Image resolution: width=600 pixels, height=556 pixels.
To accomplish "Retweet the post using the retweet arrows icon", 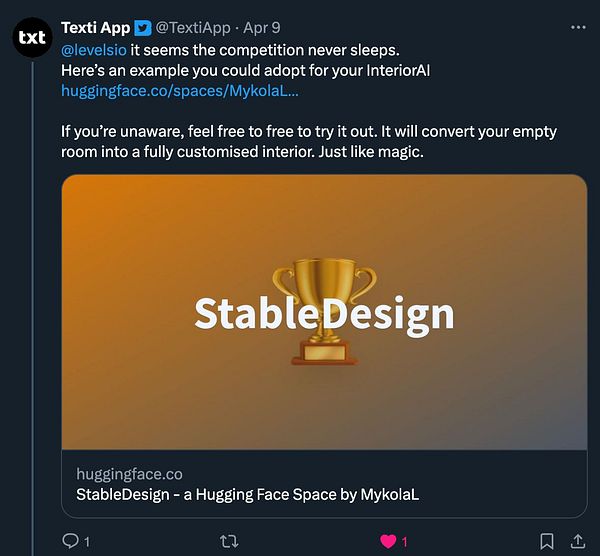I will tap(229, 541).
